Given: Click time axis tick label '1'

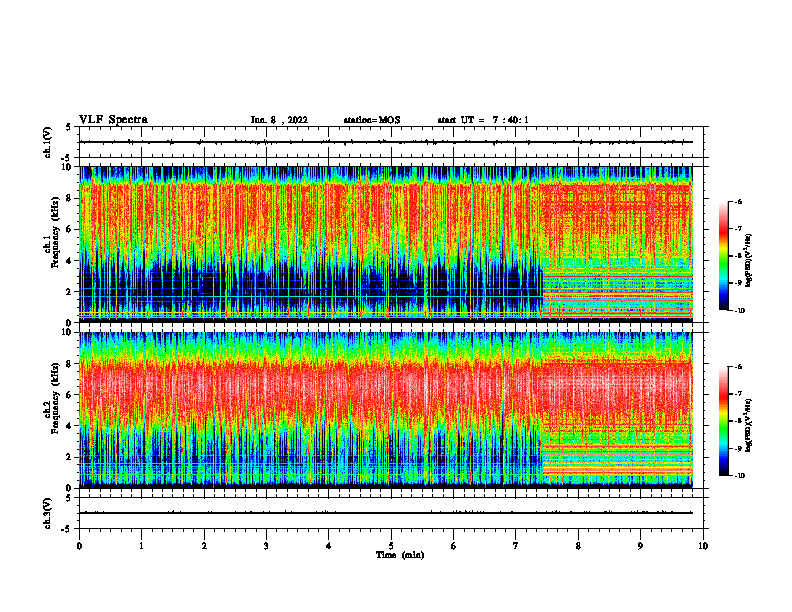Looking at the screenshot, I should [x=141, y=546].
